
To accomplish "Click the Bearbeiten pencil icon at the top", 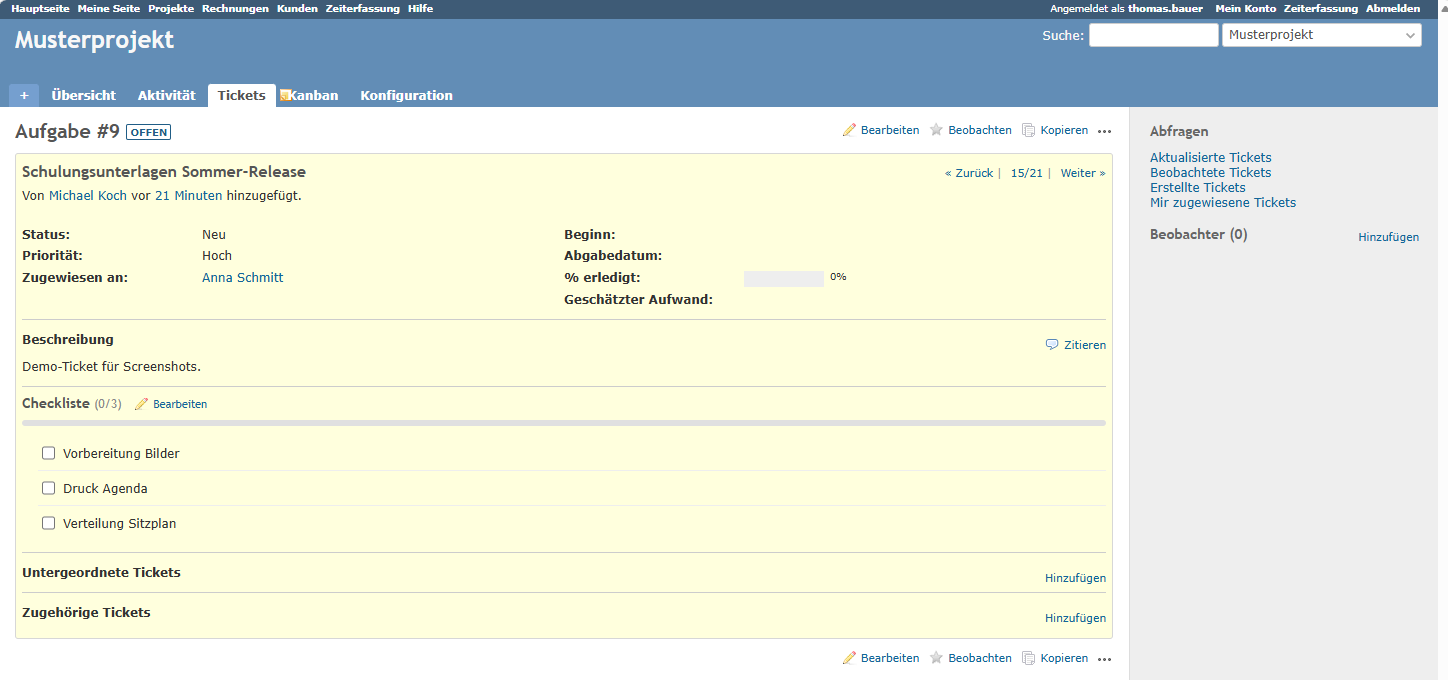I will click(850, 129).
